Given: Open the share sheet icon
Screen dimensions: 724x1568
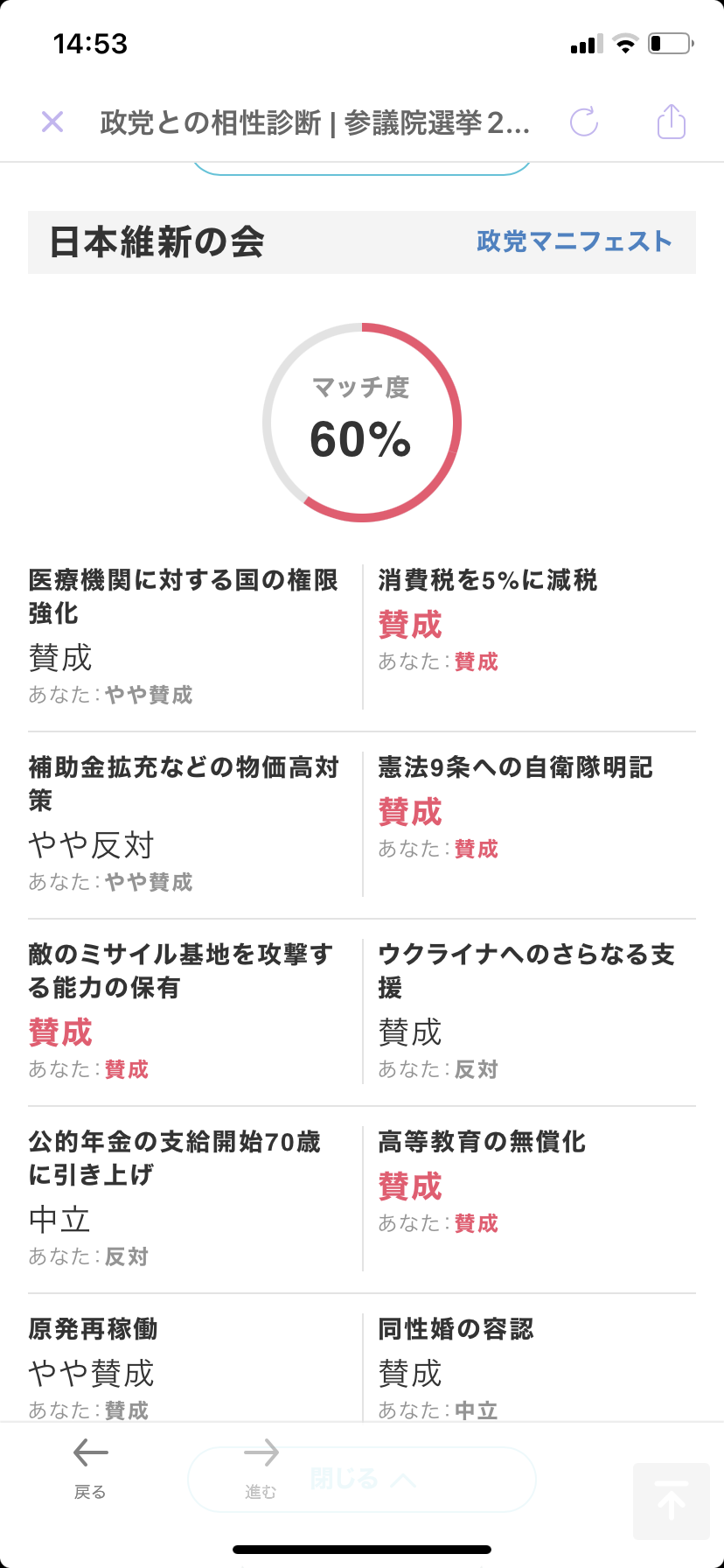Looking at the screenshot, I should 672,121.
